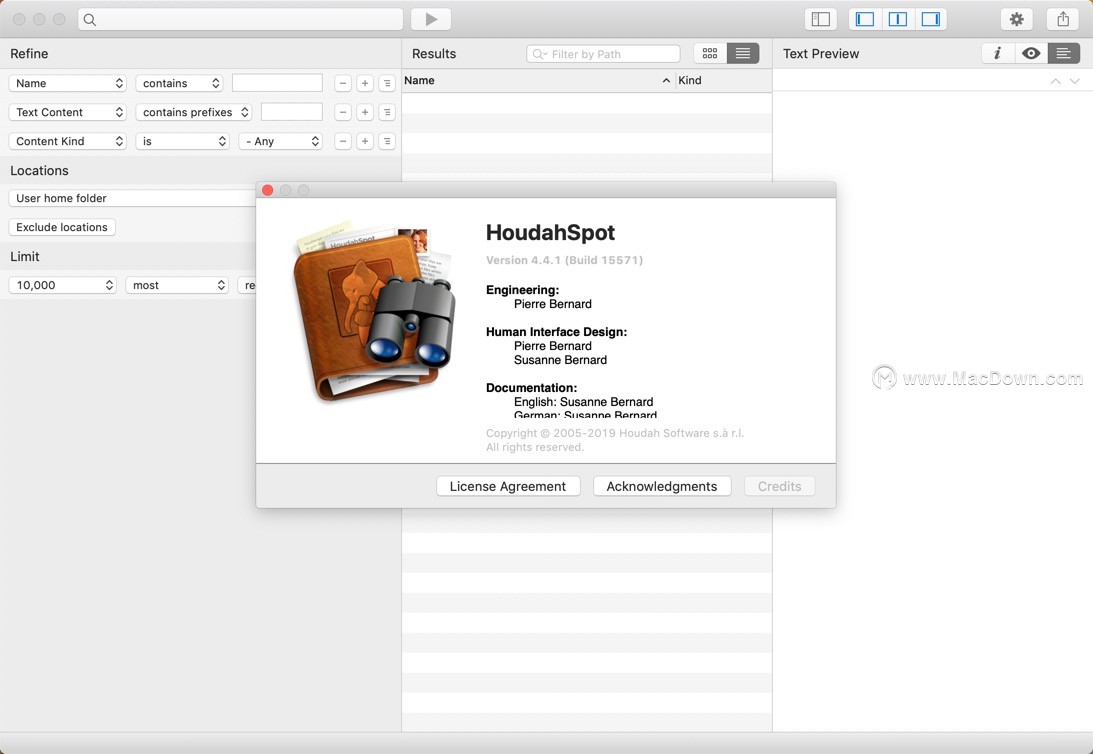Open the 'contains' operator dropdown
The width and height of the screenshot is (1093, 754).
(x=179, y=83)
